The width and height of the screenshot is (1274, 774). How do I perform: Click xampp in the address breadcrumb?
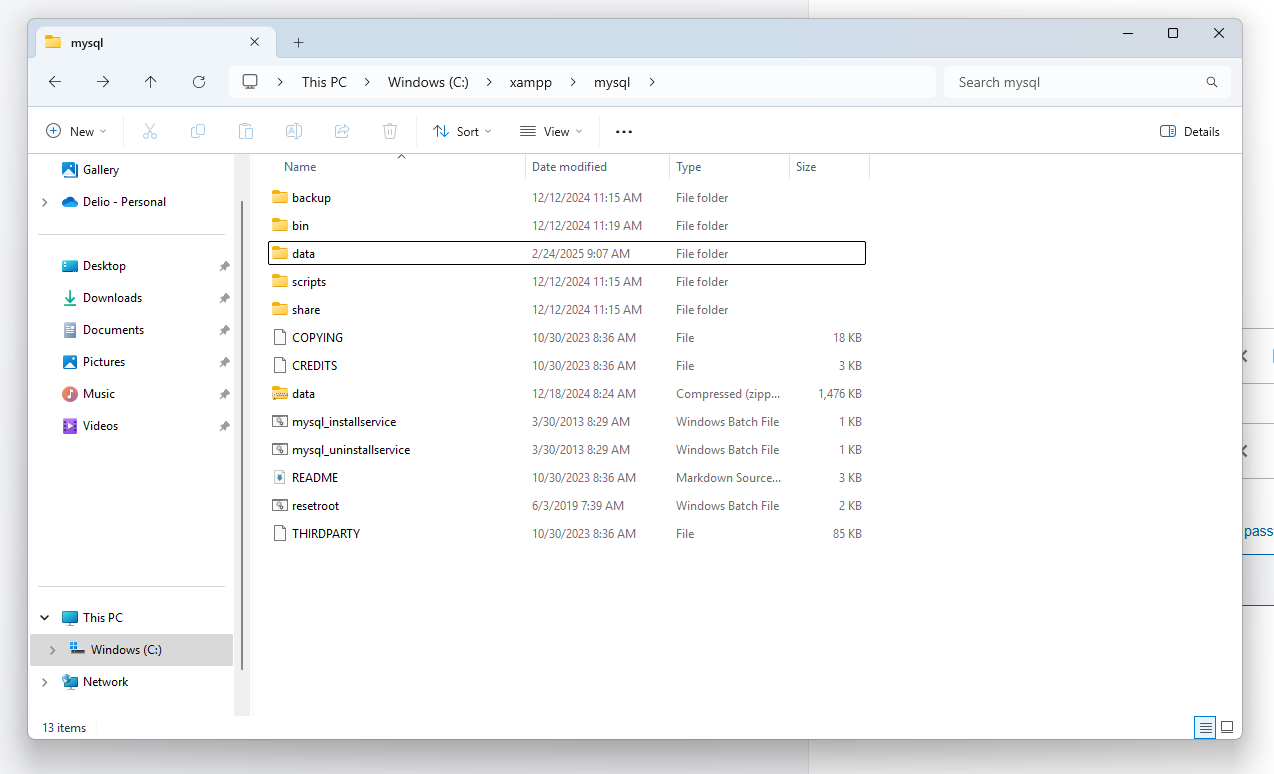(531, 82)
